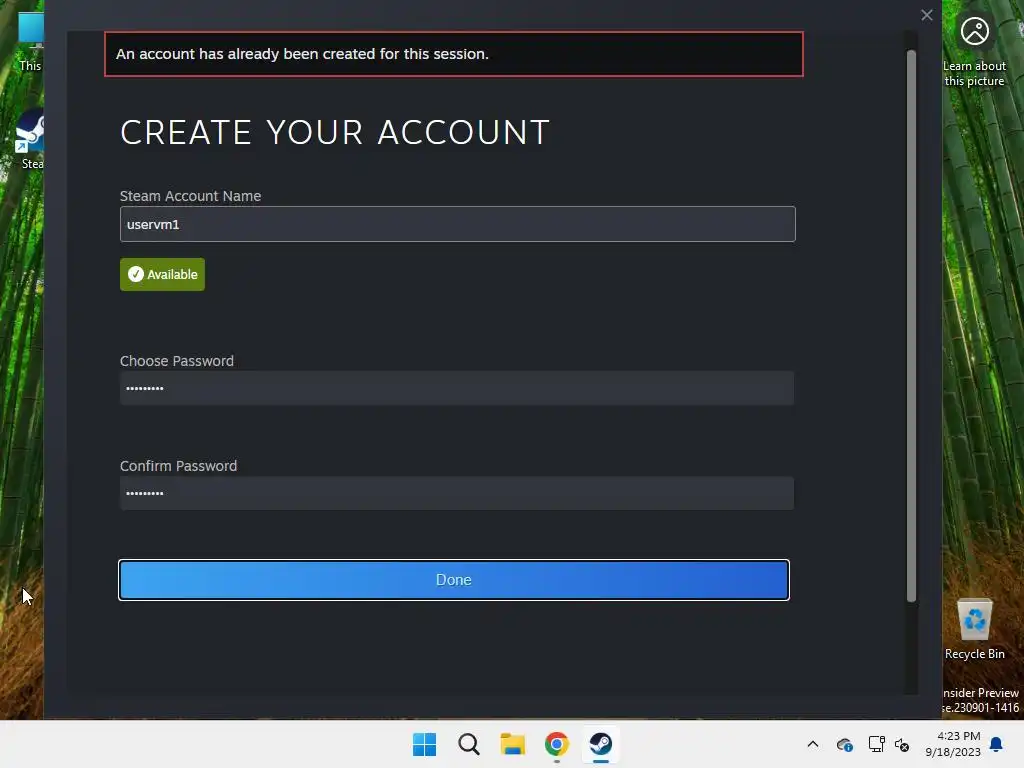
Task: Select the Recycle Bin desktop icon
Action: (x=974, y=630)
